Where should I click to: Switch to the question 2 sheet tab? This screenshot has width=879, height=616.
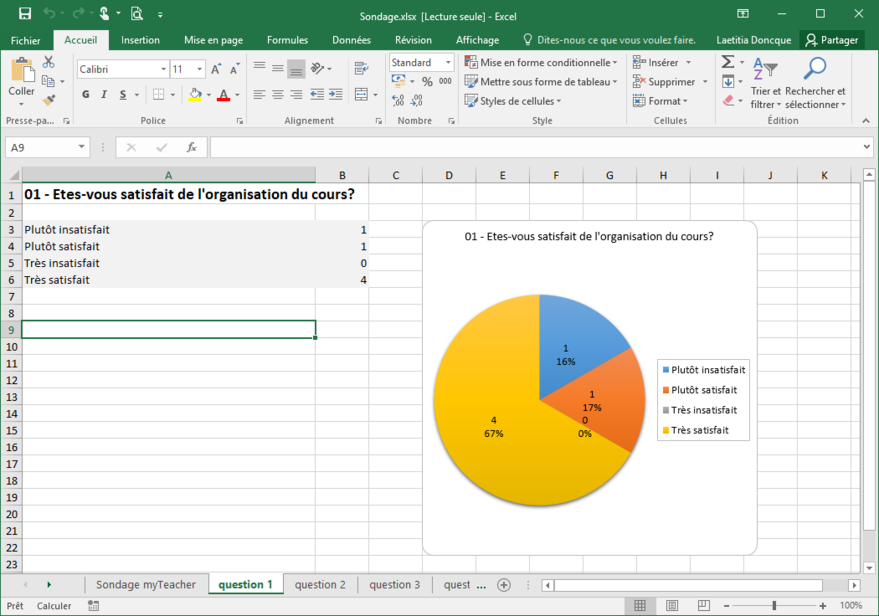pyautogui.click(x=320, y=585)
